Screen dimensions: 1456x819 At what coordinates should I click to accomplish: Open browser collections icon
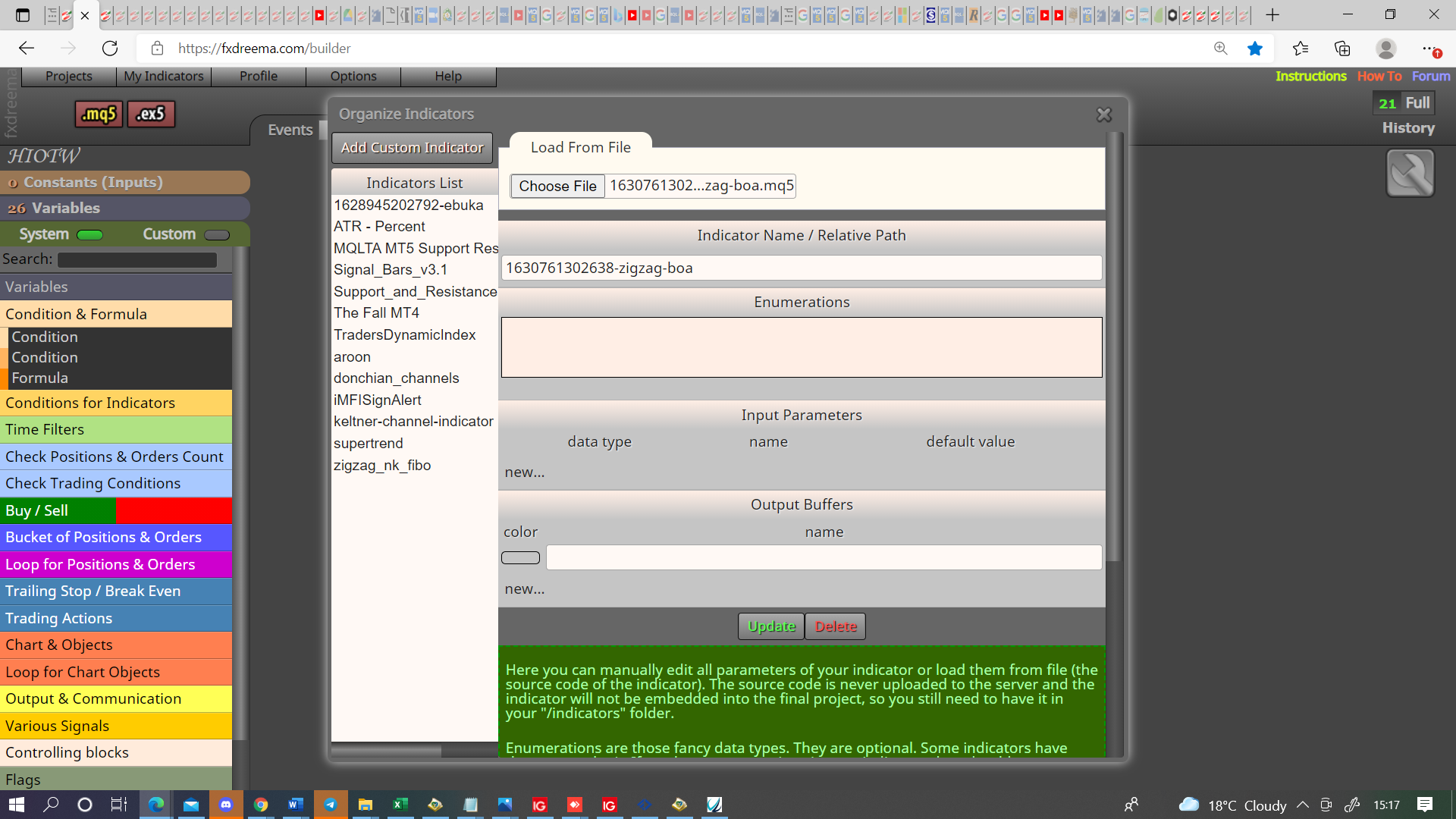coord(1342,49)
